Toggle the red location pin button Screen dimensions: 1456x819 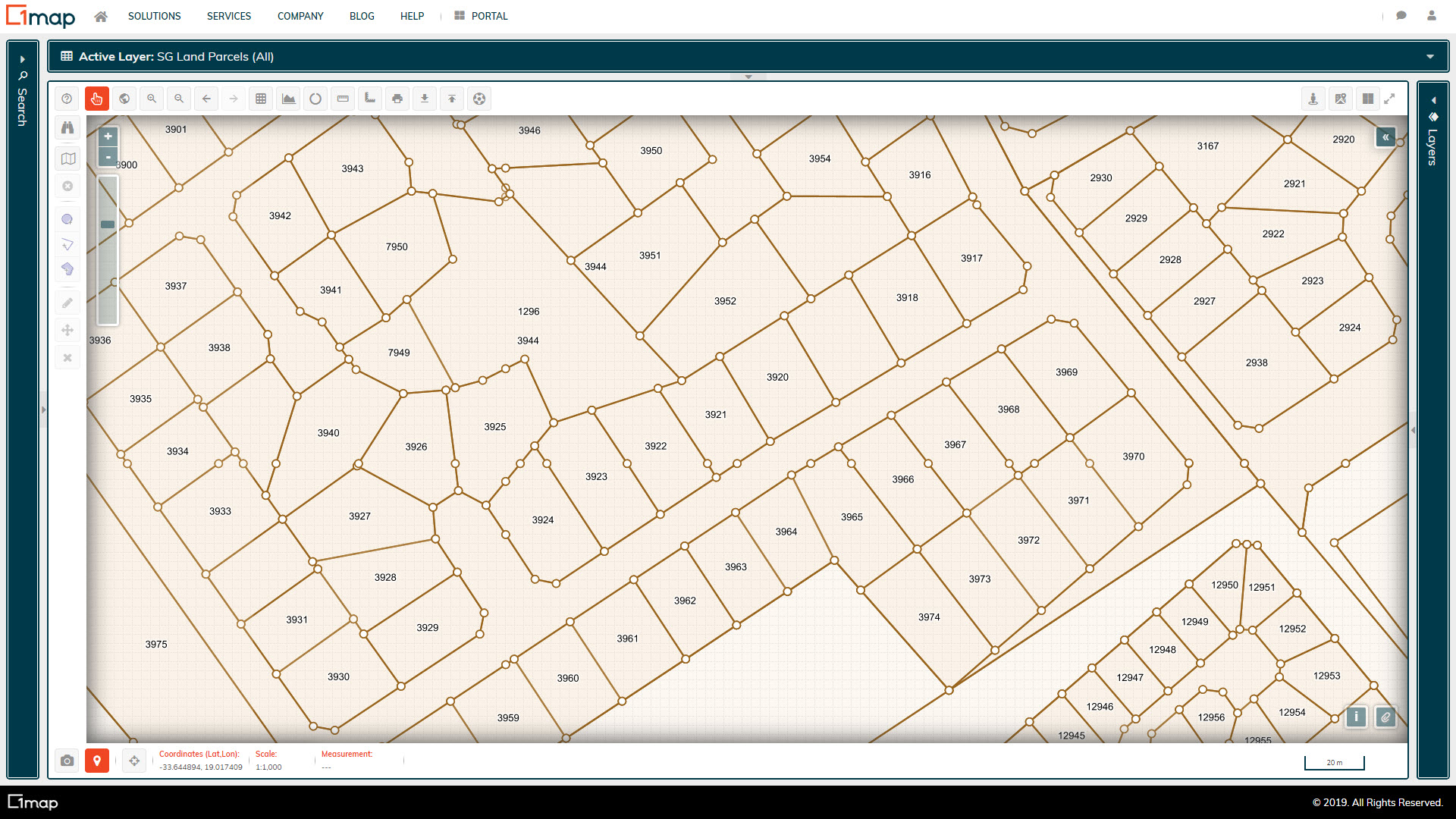click(97, 761)
